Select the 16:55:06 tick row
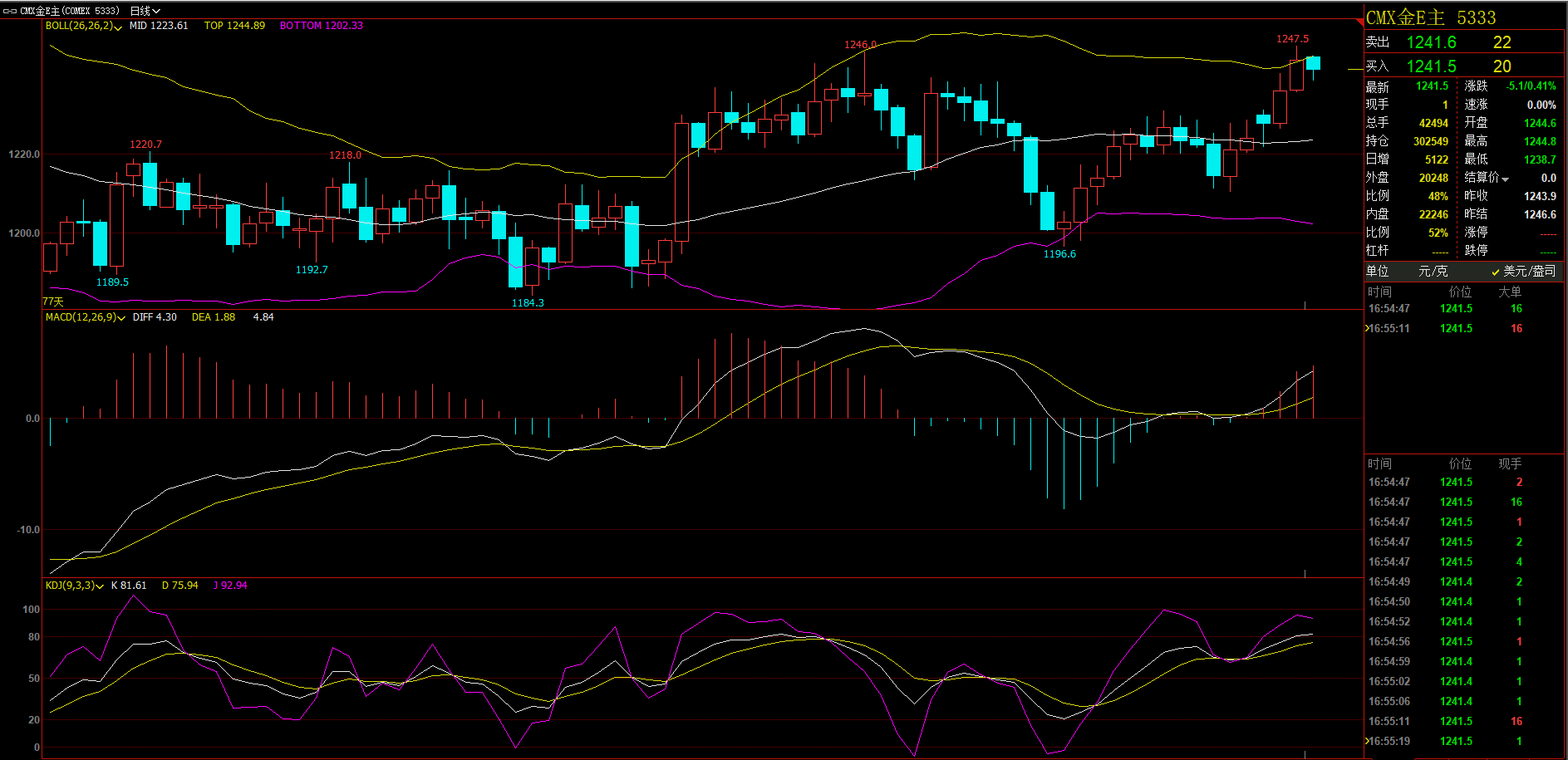This screenshot has height=760, width=1568. (x=1464, y=701)
